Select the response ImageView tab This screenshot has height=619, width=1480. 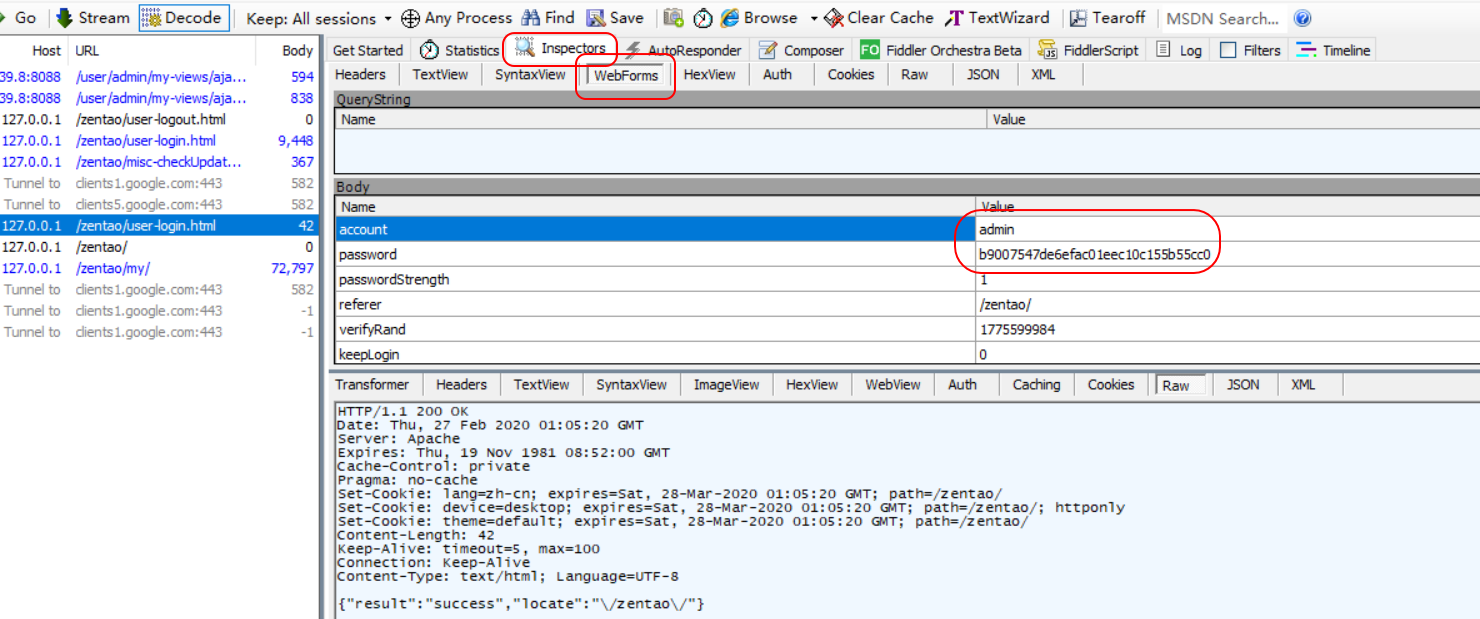[727, 384]
